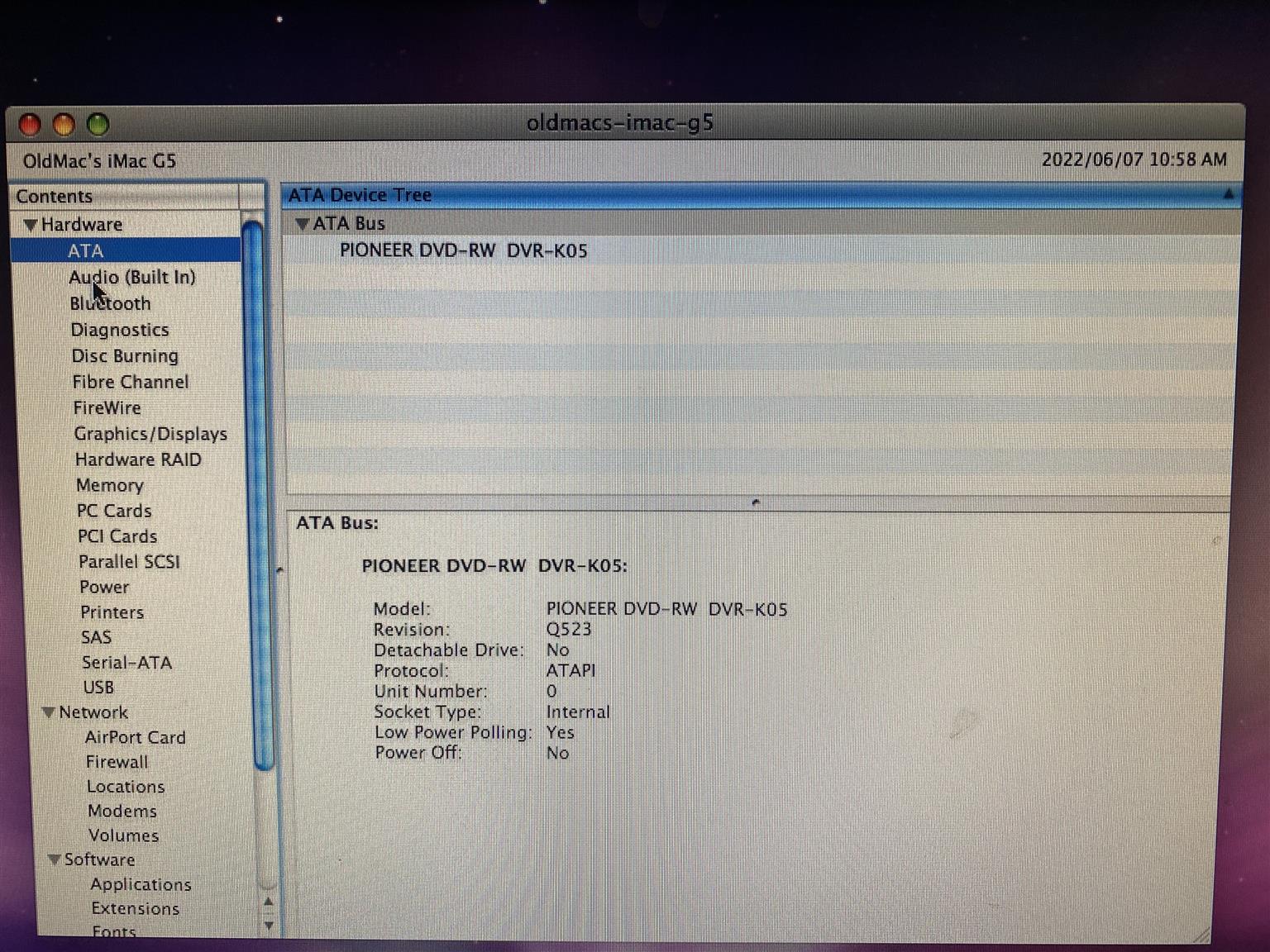
Task: Select the PIONEER DVD-RW device row
Action: coord(463,250)
